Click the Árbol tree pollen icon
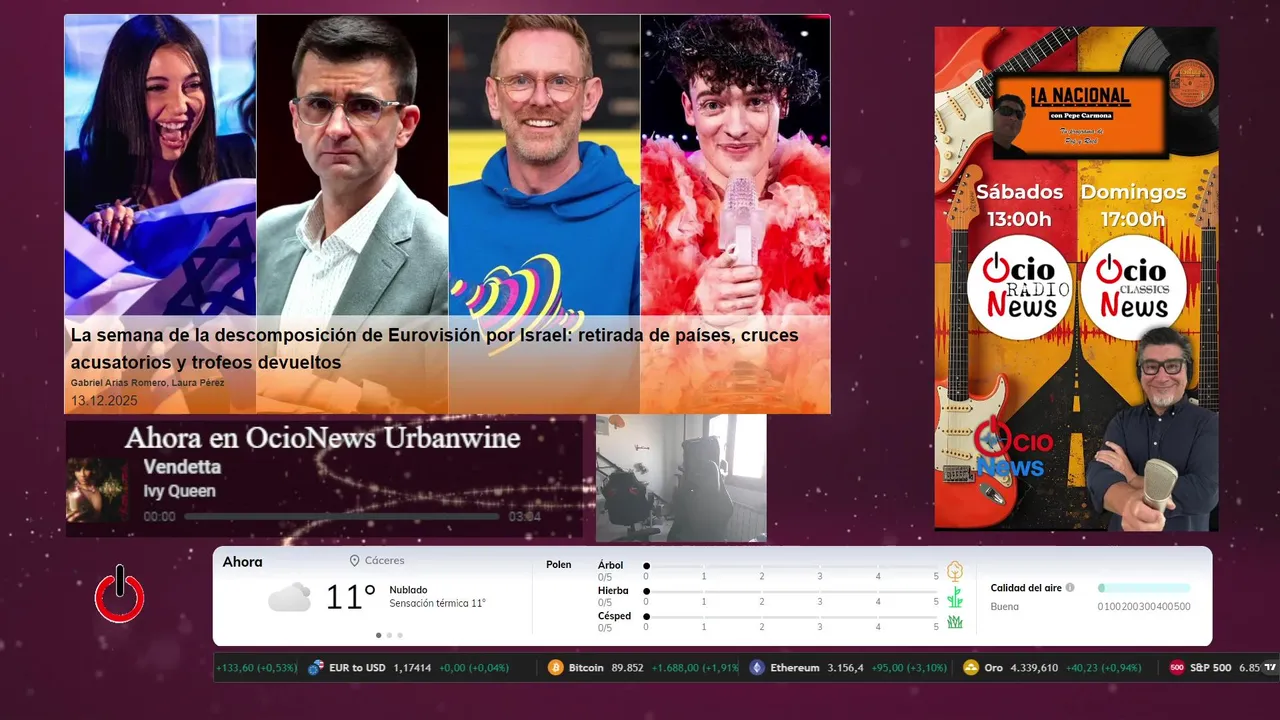Image resolution: width=1280 pixels, height=720 pixels. pos(955,571)
